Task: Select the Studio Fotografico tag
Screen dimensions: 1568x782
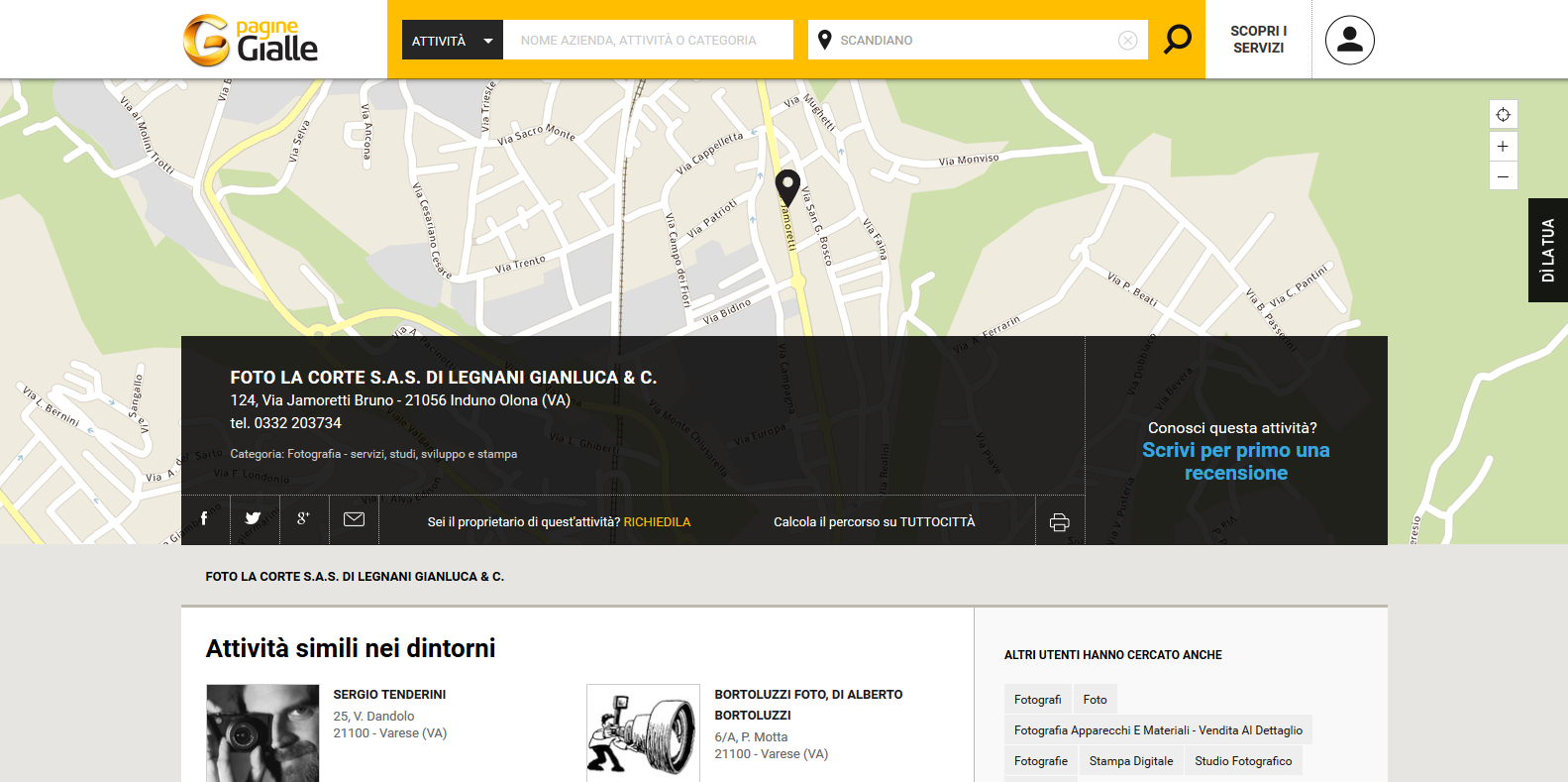Action: pos(1243,761)
